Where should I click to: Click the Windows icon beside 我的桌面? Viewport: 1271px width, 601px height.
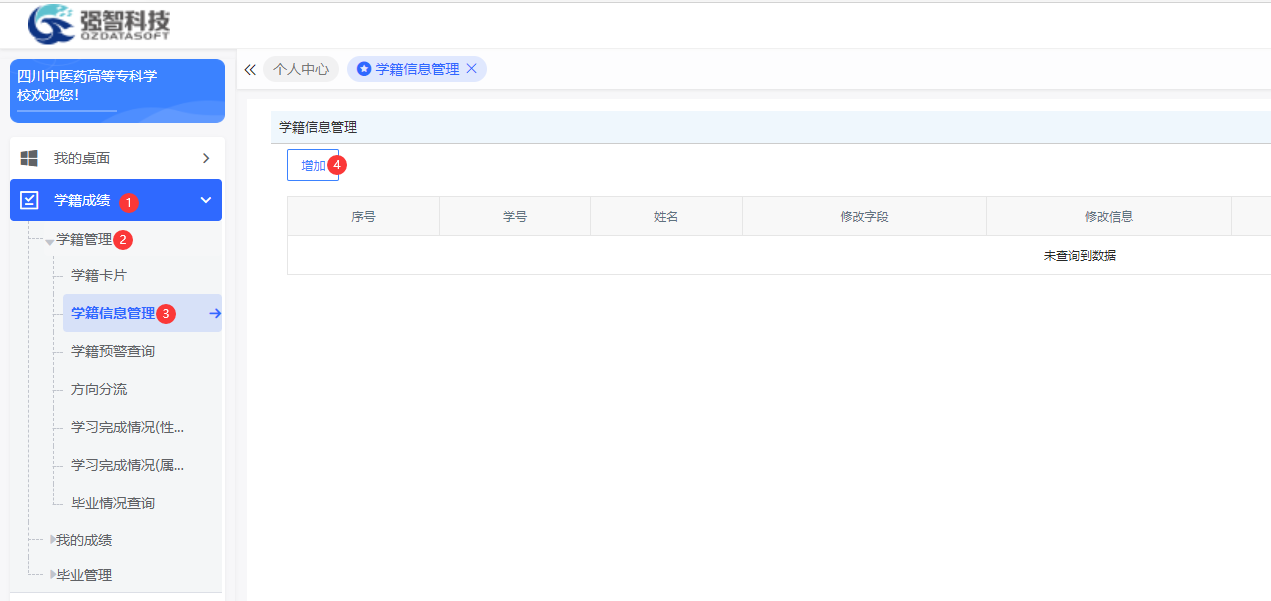click(x=29, y=158)
